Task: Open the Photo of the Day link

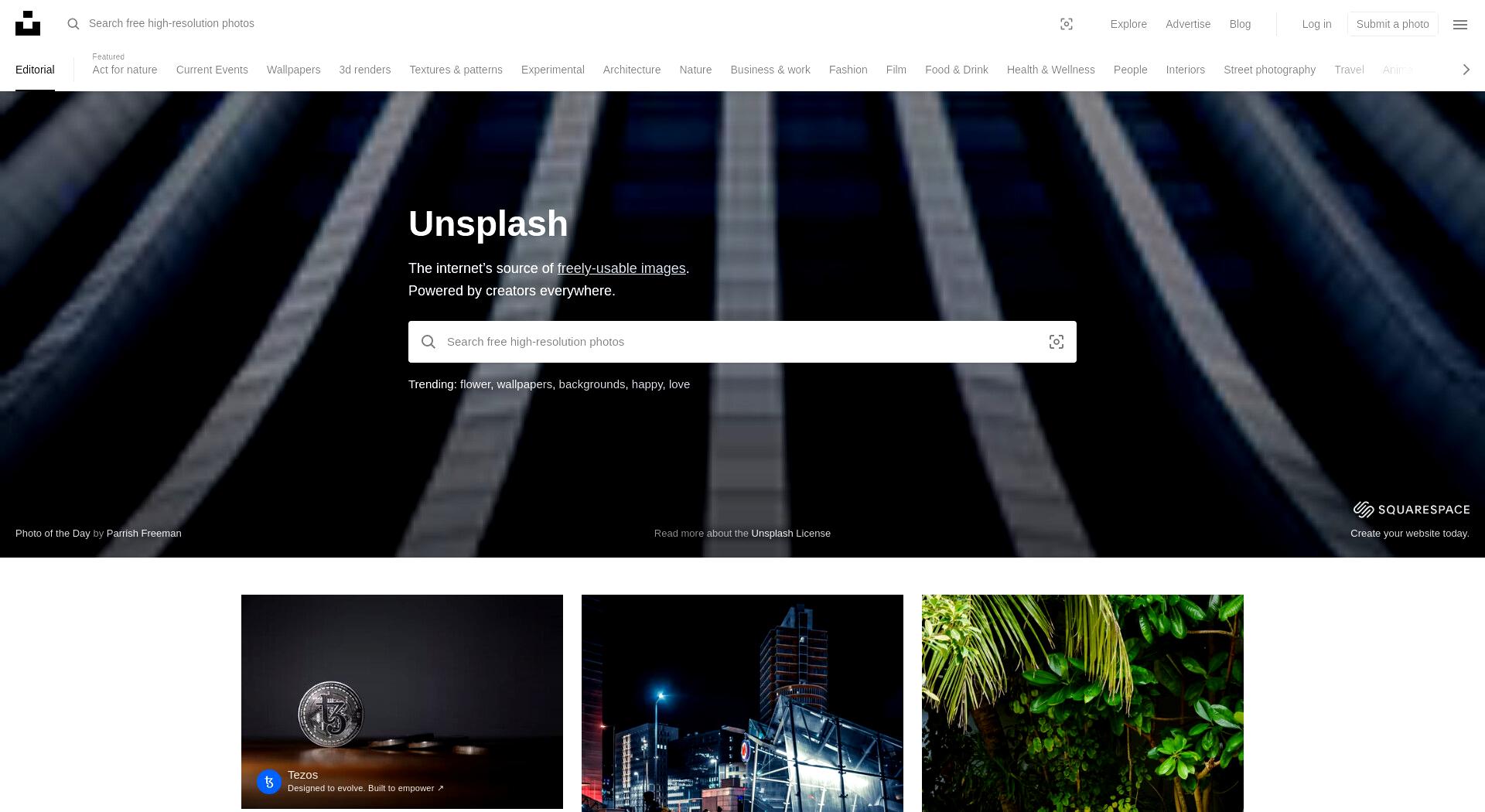Action: pyautogui.click(x=53, y=534)
